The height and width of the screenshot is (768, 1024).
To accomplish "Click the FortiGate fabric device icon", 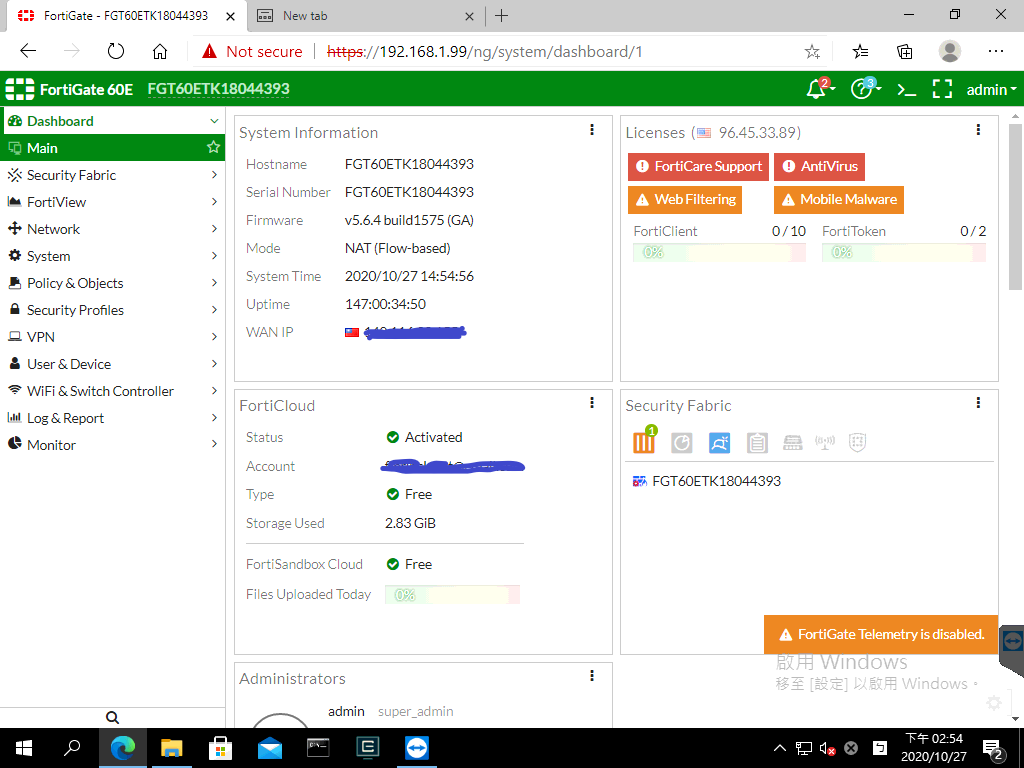I will pyautogui.click(x=644, y=442).
